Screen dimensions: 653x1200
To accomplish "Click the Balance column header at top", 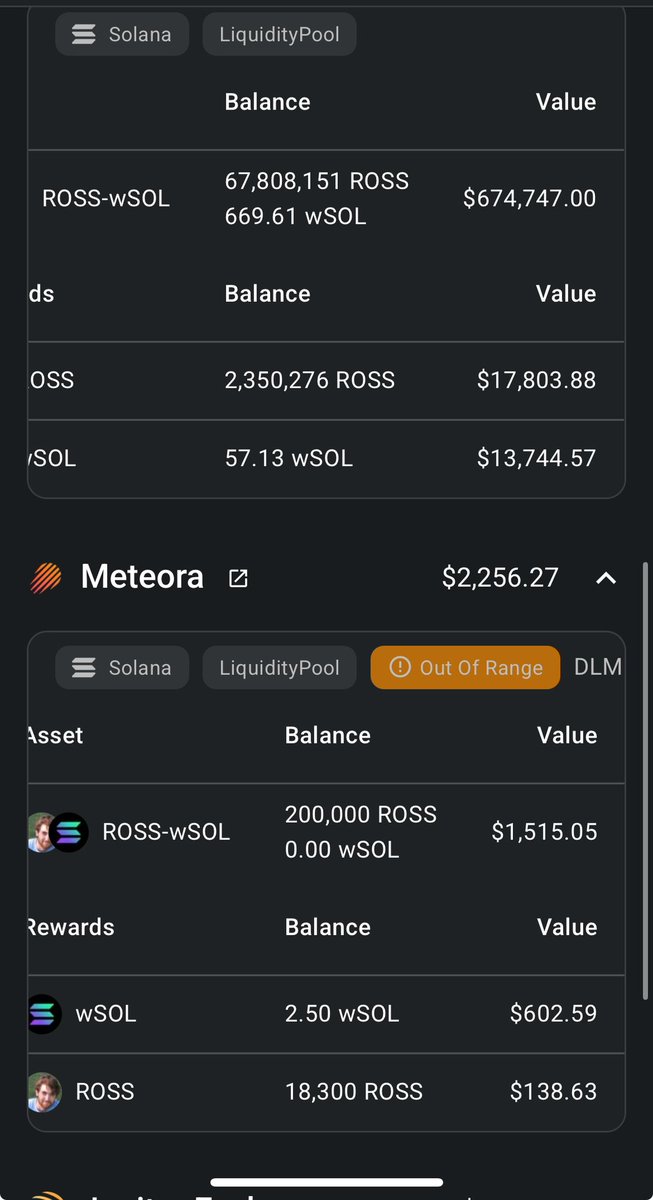I will (x=267, y=102).
